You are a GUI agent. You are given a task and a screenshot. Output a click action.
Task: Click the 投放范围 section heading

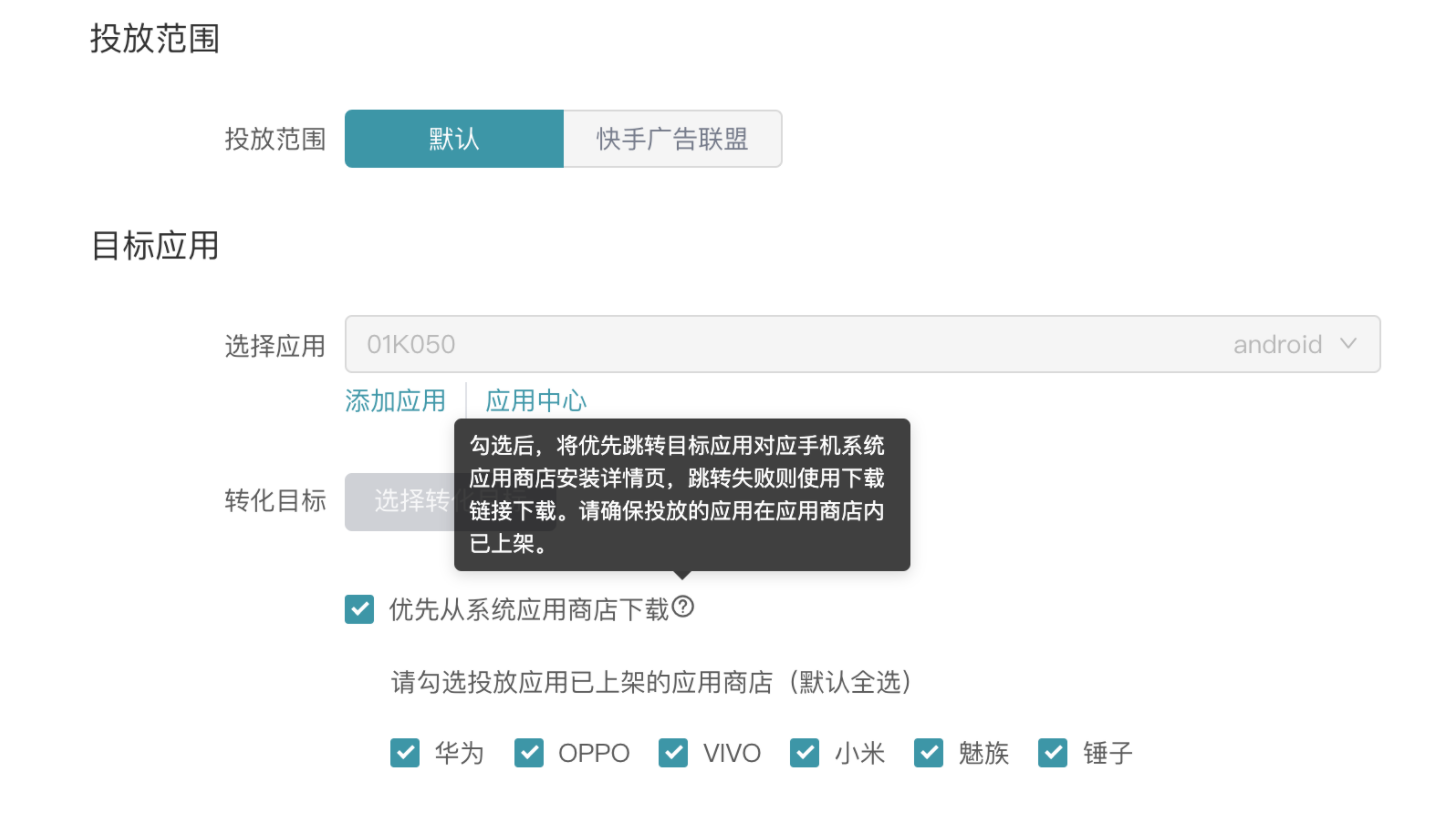pos(153,39)
